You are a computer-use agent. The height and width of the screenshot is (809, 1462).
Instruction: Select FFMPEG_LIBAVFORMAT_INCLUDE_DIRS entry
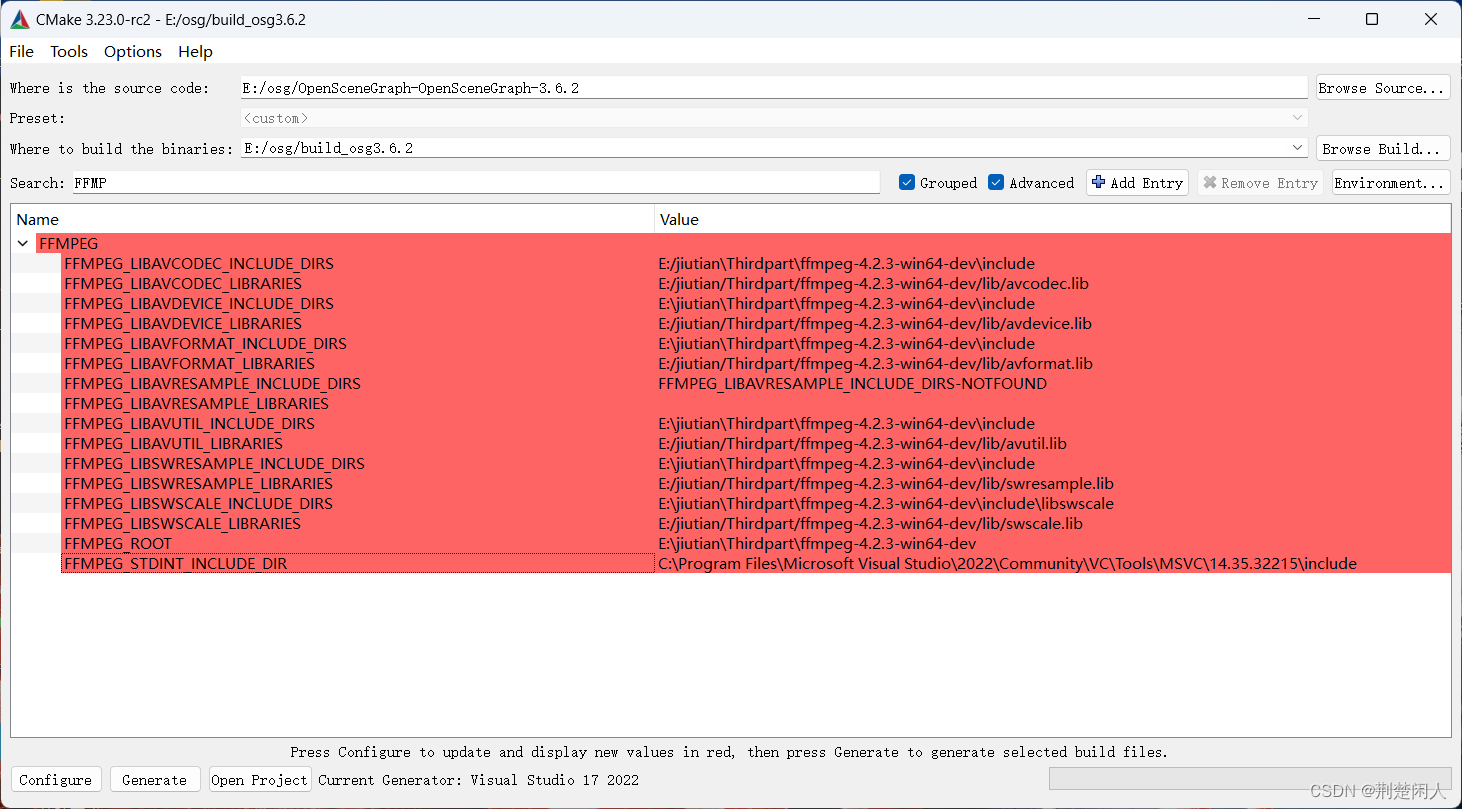click(205, 344)
